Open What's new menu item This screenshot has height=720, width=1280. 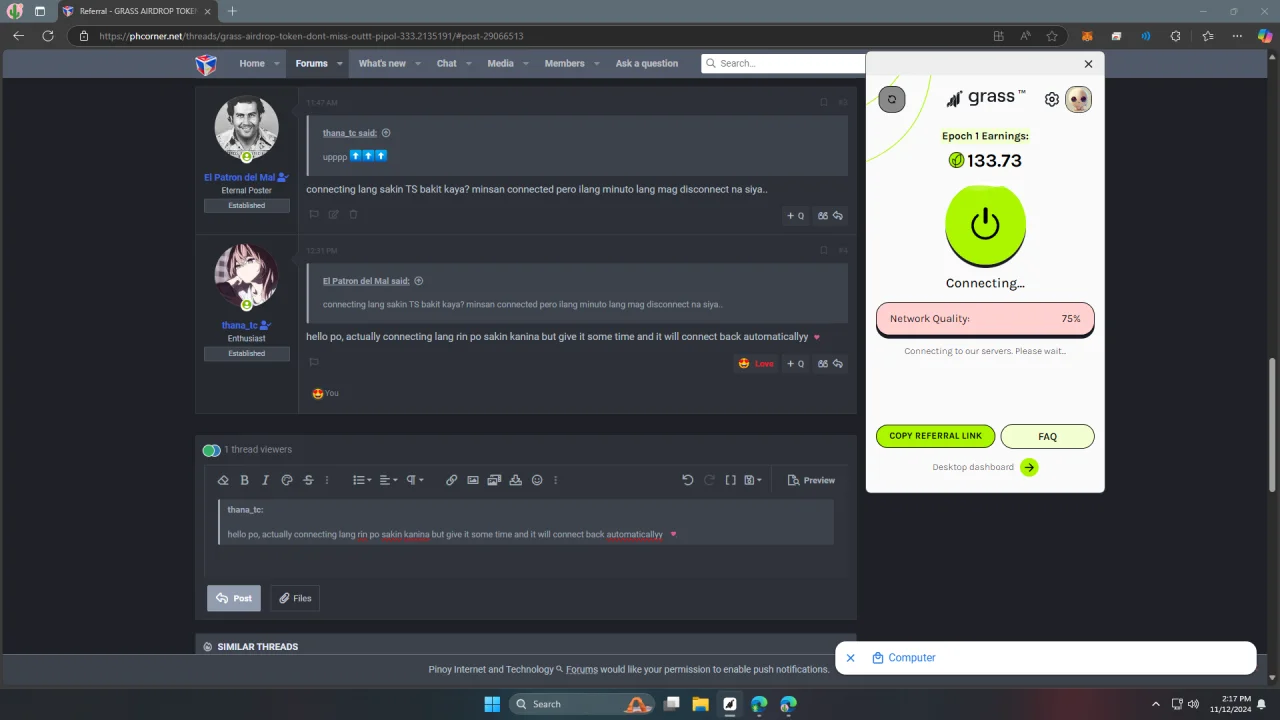[382, 63]
